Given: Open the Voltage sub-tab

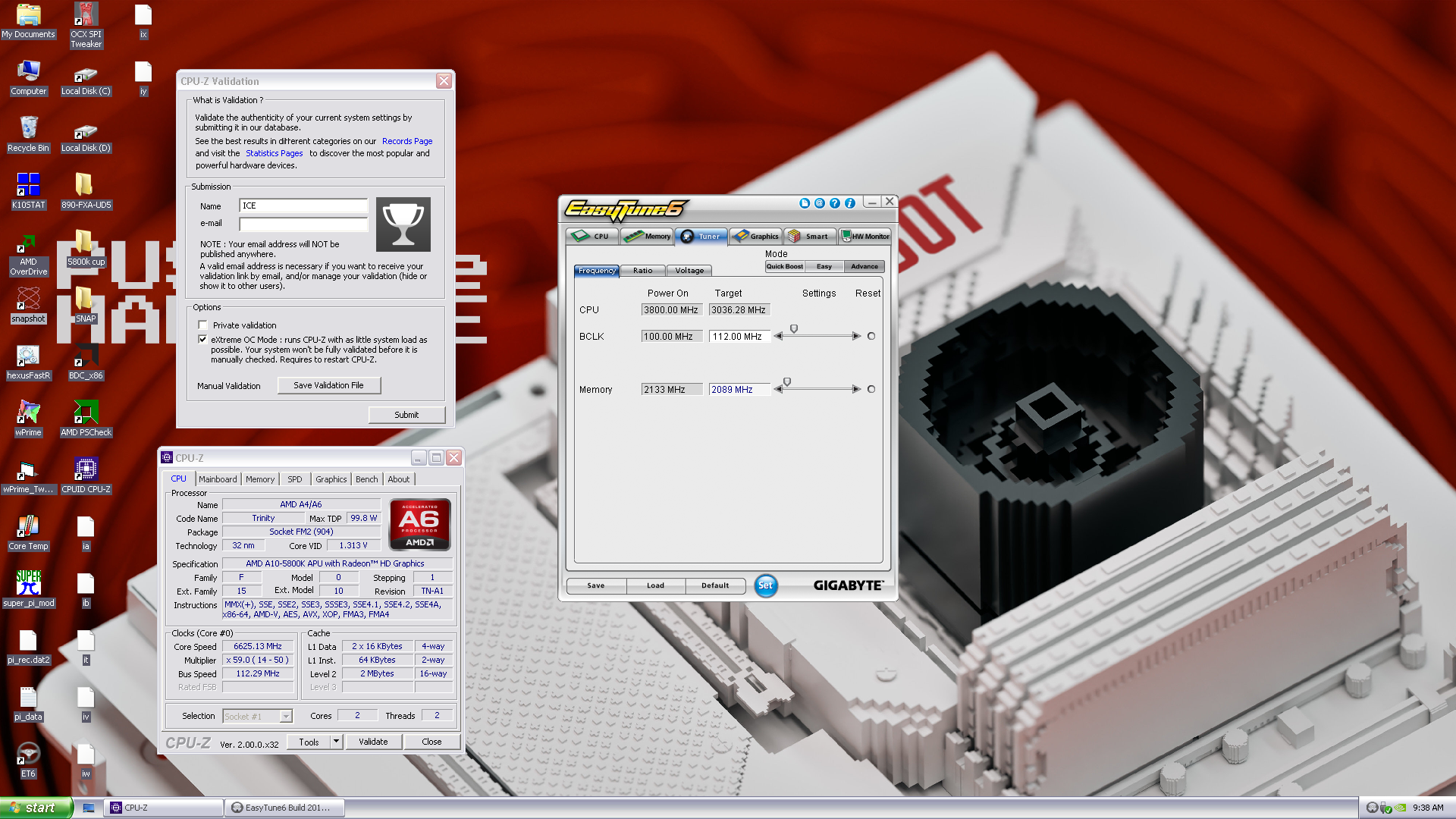Looking at the screenshot, I should [689, 271].
